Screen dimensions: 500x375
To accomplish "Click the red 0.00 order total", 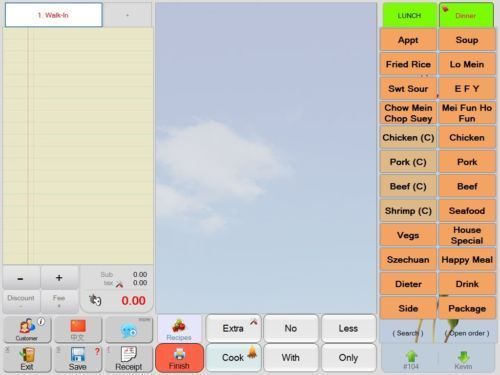I will (133, 301).
